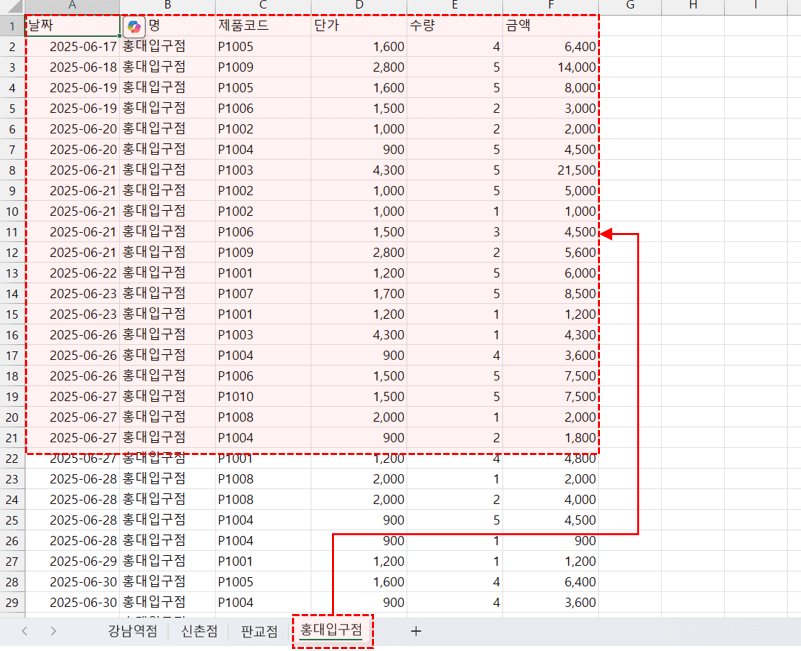Select the 판교점 sheet tab
The height and width of the screenshot is (651, 801).
[259, 631]
